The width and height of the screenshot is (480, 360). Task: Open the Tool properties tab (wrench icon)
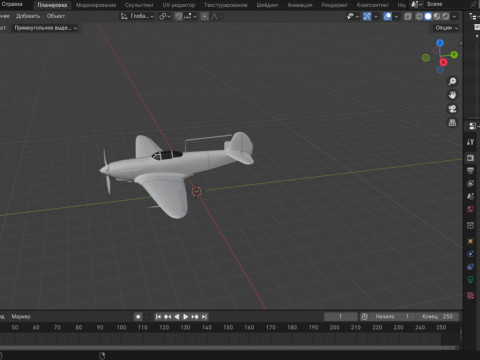[470, 142]
